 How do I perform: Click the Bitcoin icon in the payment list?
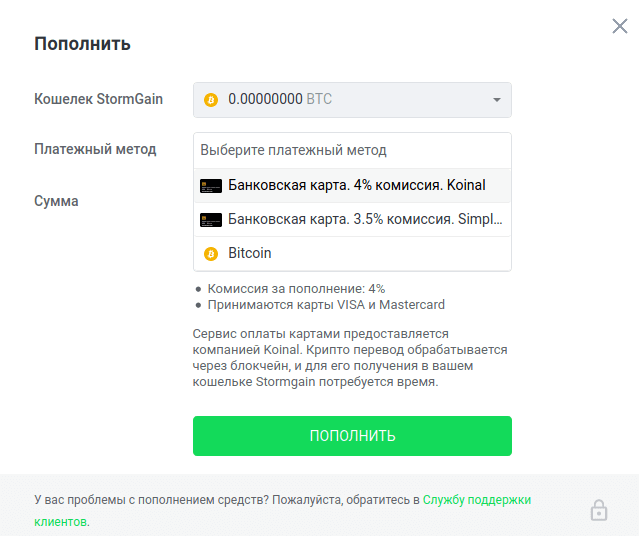click(x=211, y=254)
